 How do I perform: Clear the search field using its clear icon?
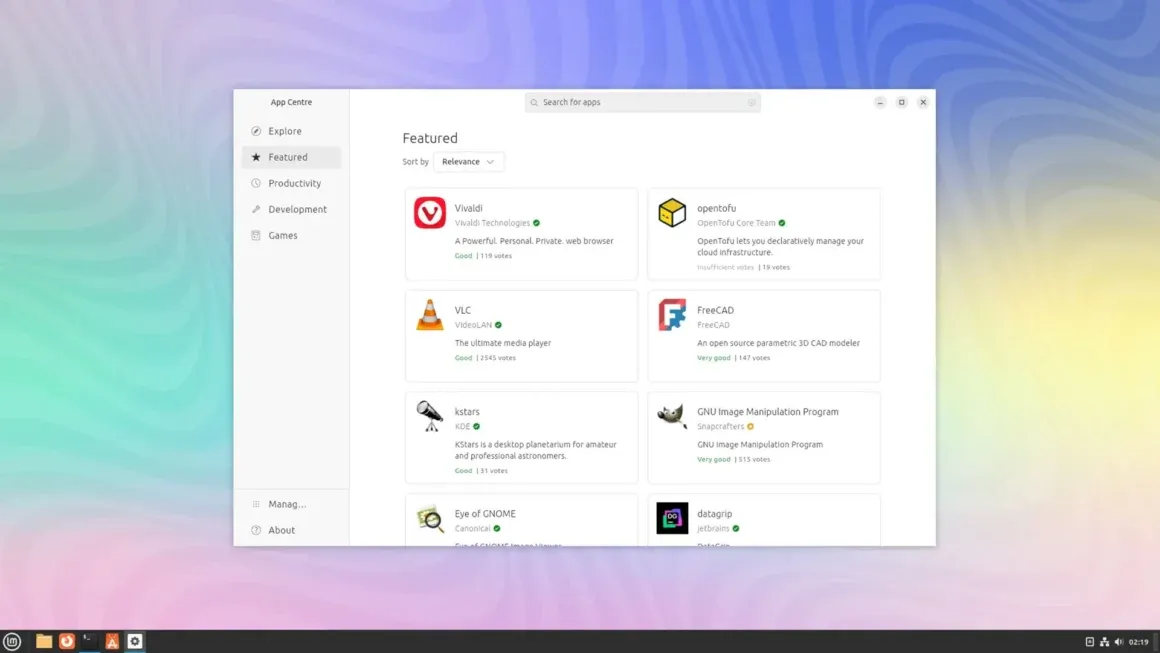click(x=751, y=102)
